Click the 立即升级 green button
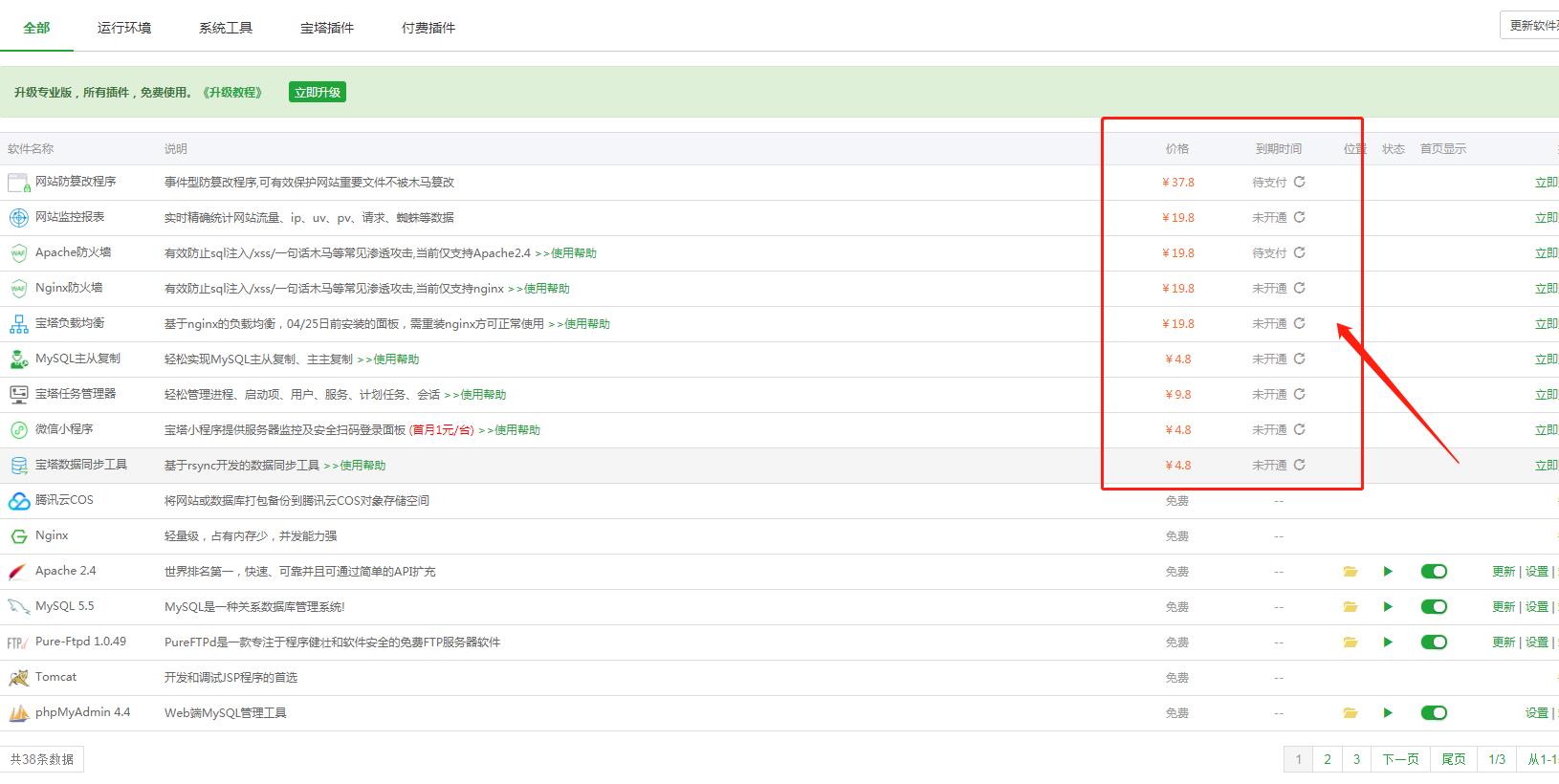The image size is (1559, 784). click(x=318, y=93)
